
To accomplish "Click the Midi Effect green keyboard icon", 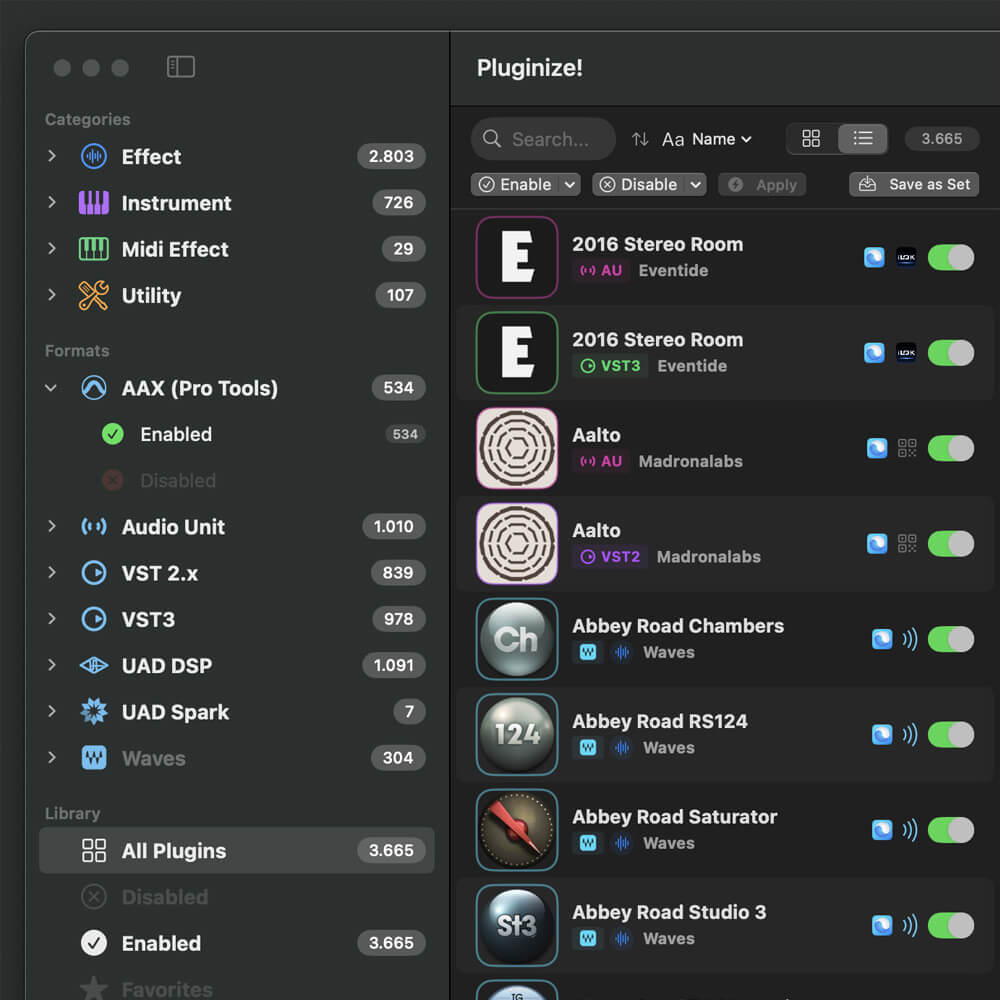I will (94, 249).
